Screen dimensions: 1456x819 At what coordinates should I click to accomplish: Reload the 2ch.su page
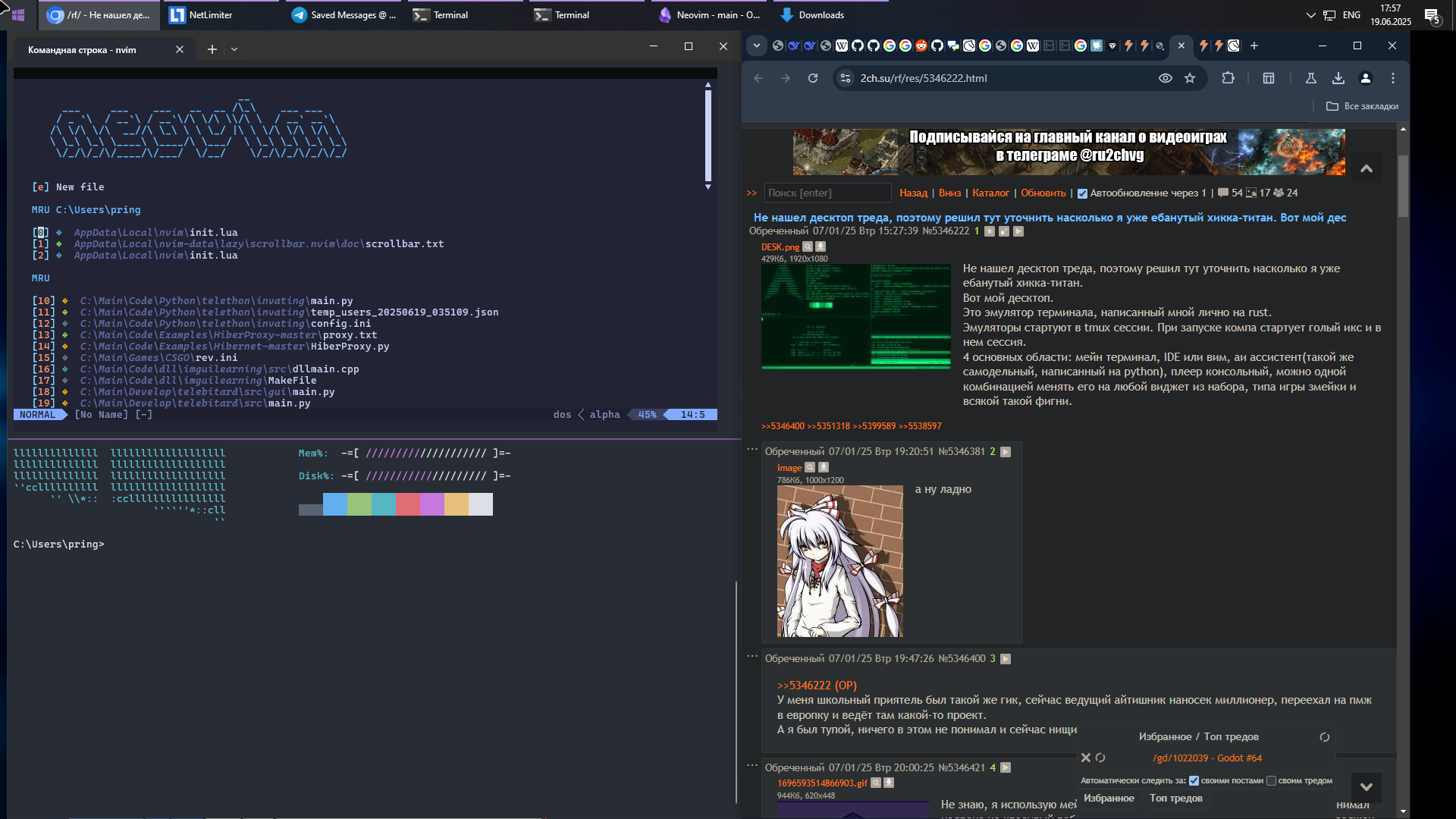click(813, 78)
